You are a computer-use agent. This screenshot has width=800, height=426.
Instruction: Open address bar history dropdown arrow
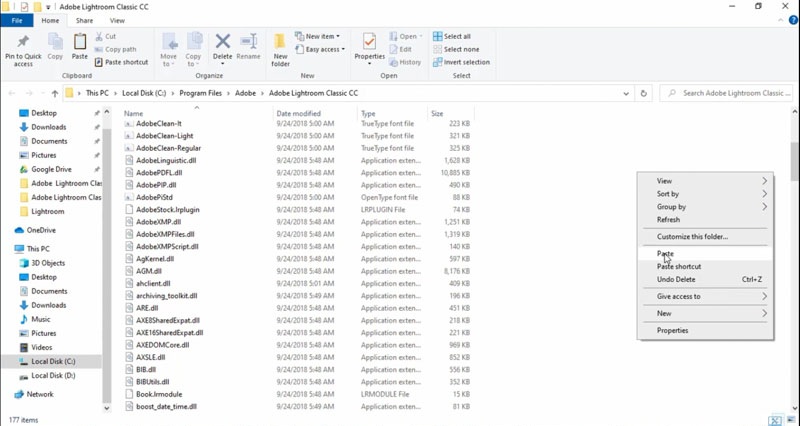pos(626,93)
